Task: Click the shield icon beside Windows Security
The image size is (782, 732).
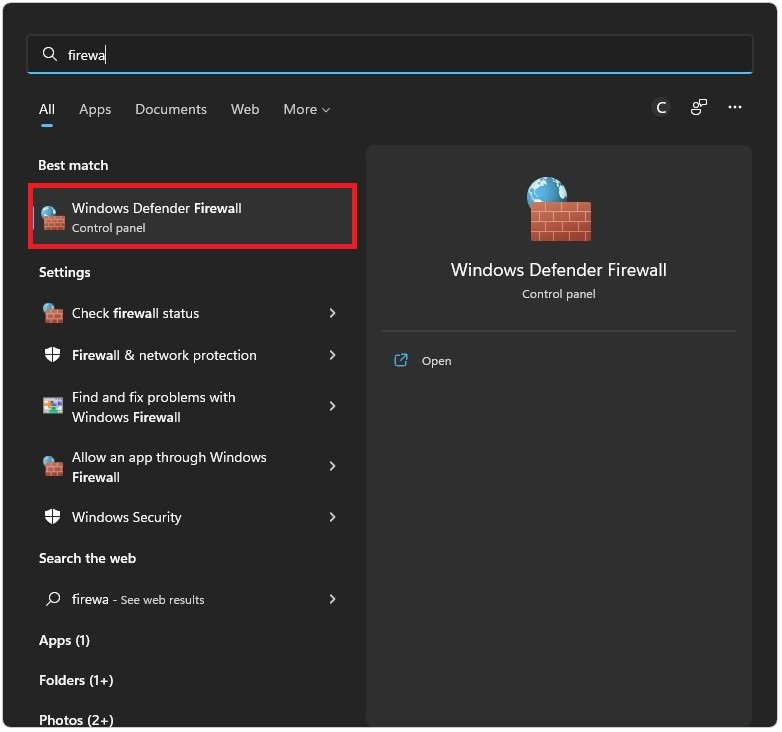Action: click(53, 517)
